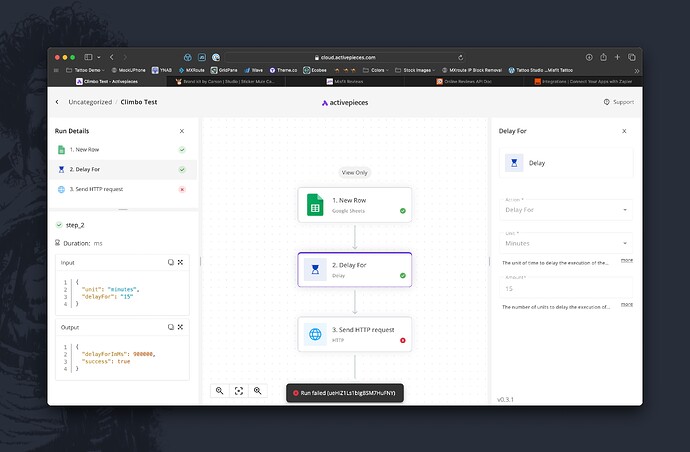Viewport: 690px width, 452px height.
Task: Open the Action dropdown showing Delay For
Action: coord(565,210)
